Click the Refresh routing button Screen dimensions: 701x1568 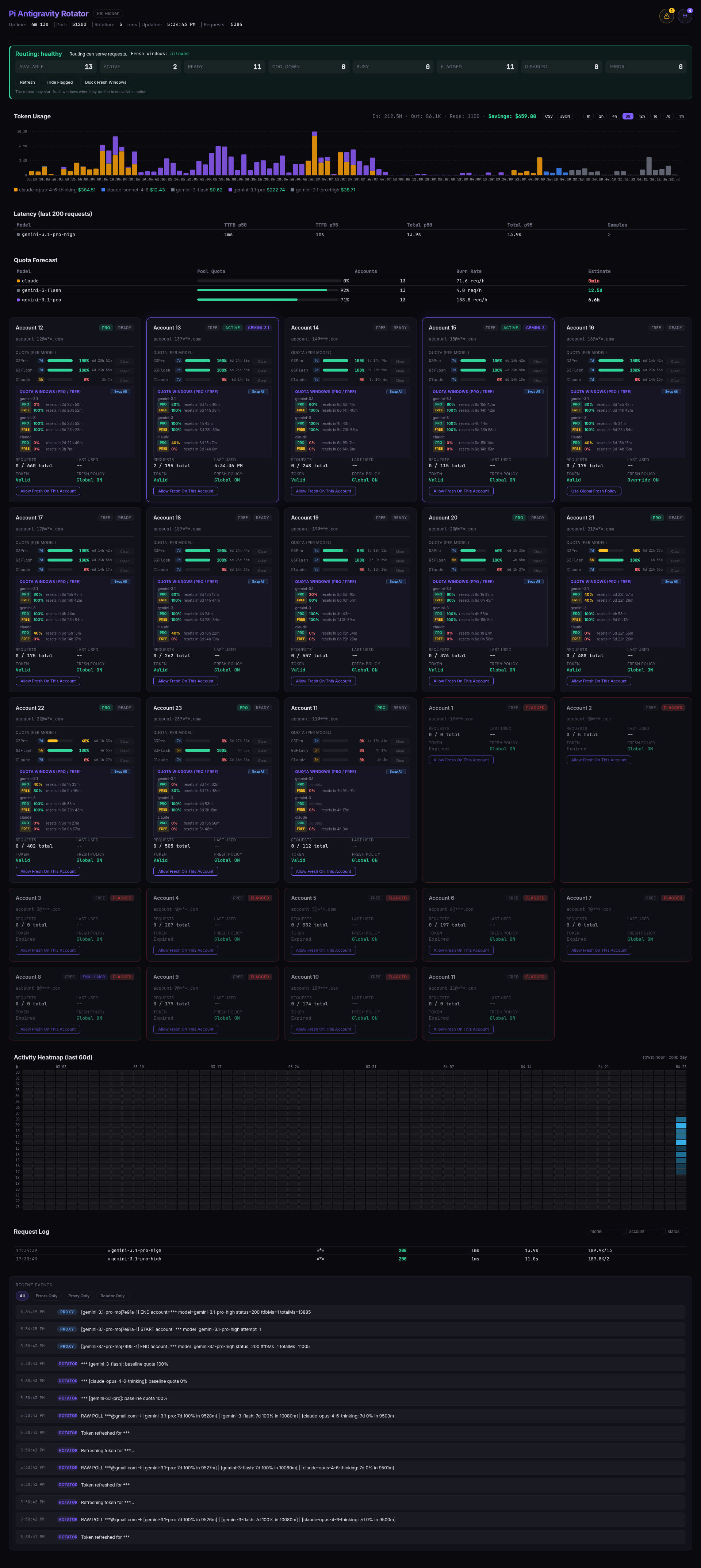[27, 82]
